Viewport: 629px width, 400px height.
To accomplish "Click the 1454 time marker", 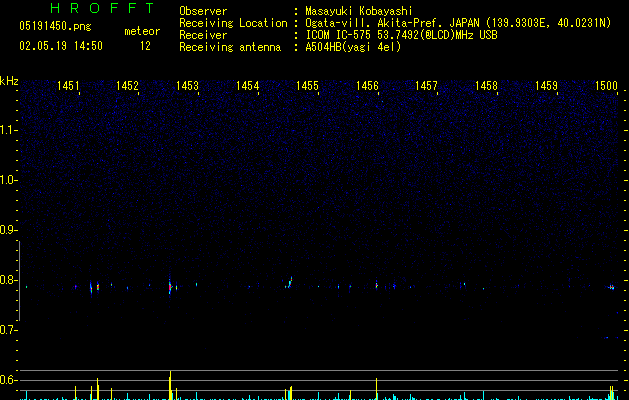I will click(x=248, y=86).
